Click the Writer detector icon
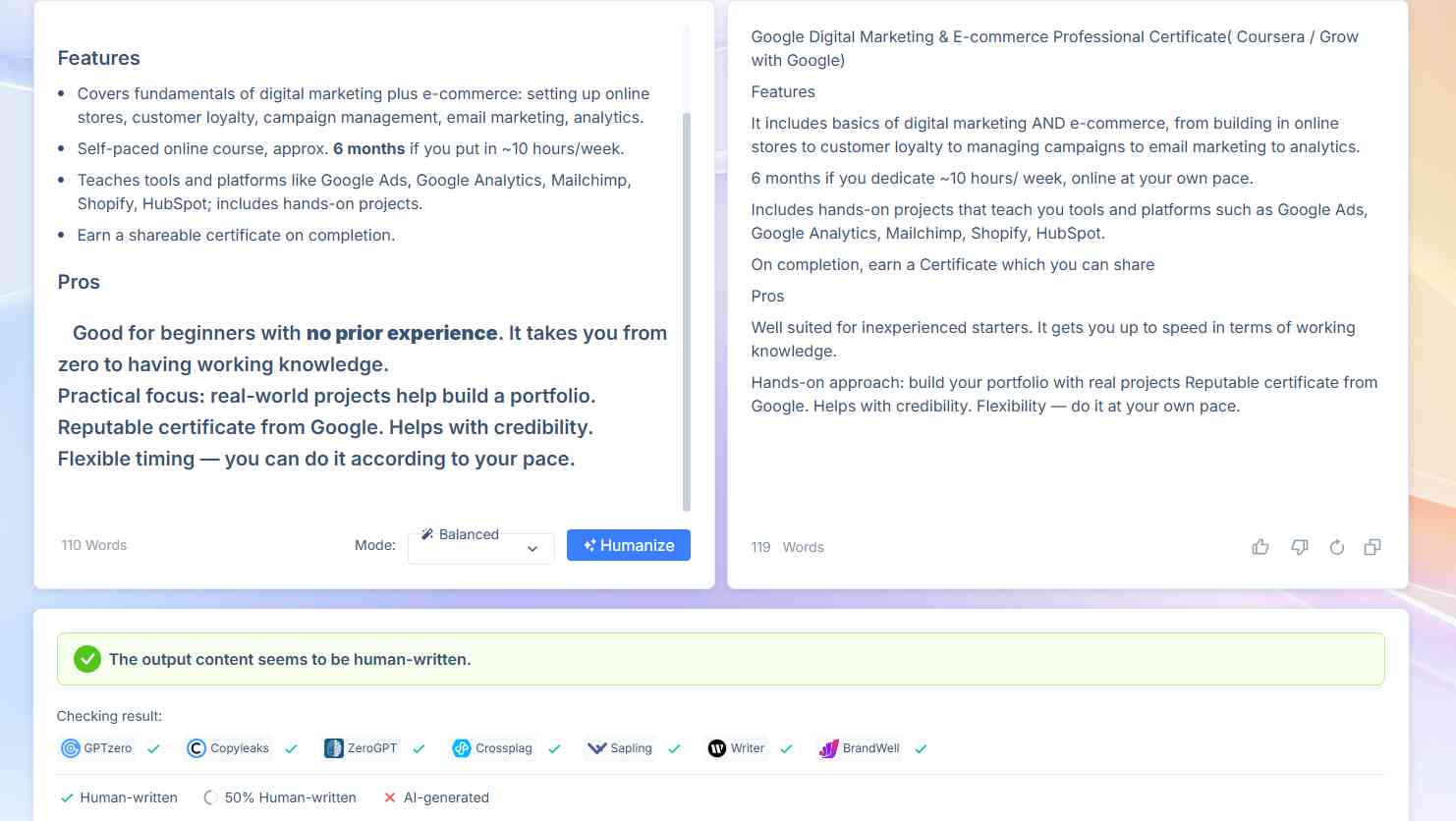This screenshot has width=1456, height=821. [x=717, y=748]
